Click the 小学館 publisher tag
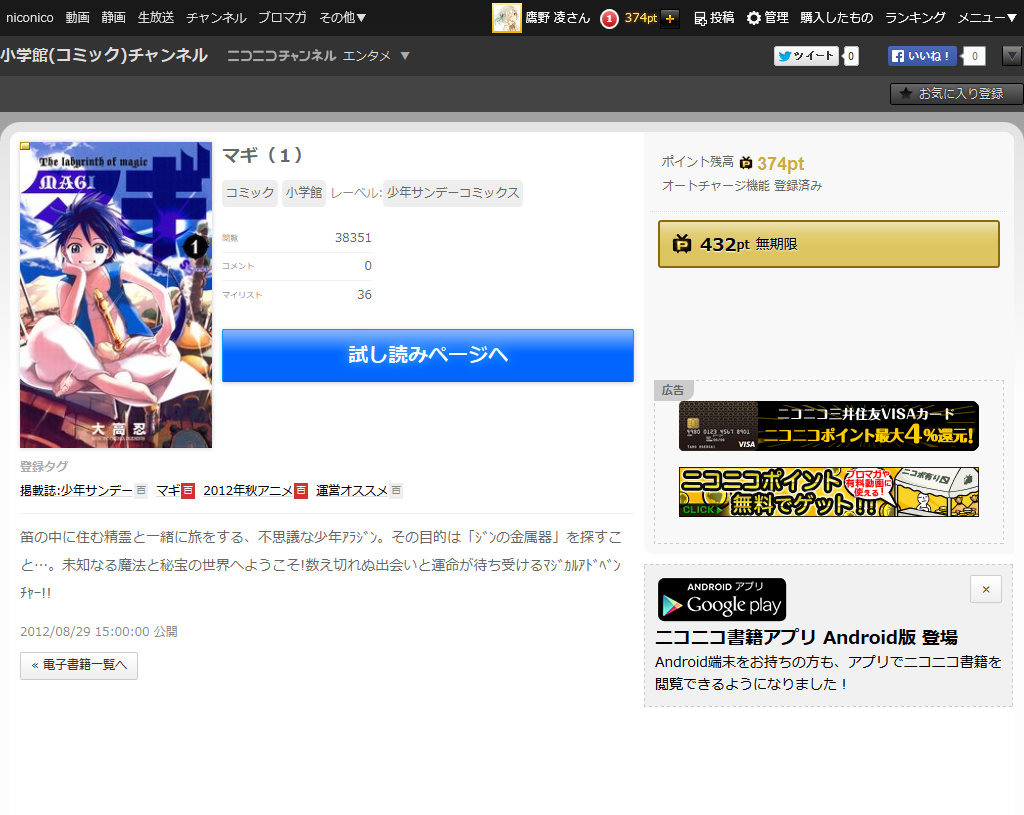The image size is (1024, 815). click(304, 193)
